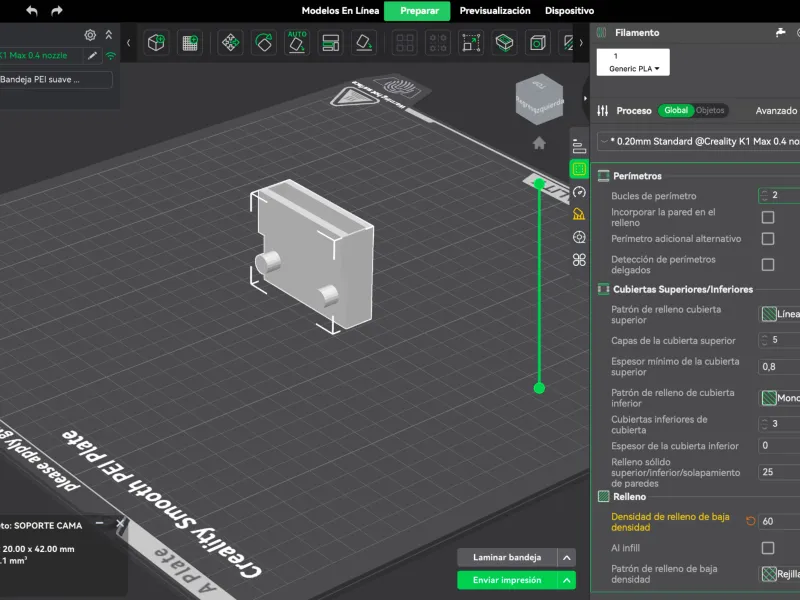Open Patrón de relleno de baja densidad dropdown
Screen dimensions: 800x600
780,574
